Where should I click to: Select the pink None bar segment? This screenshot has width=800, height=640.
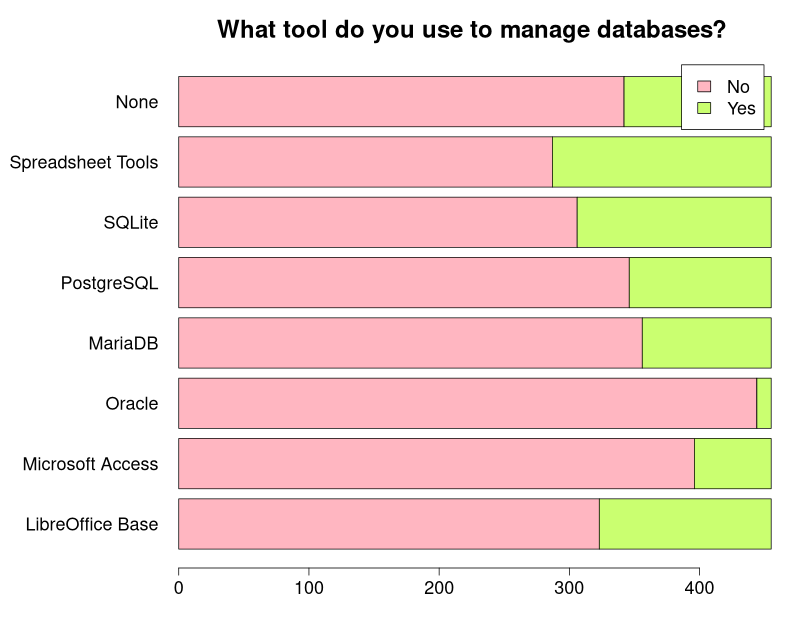[x=401, y=102]
